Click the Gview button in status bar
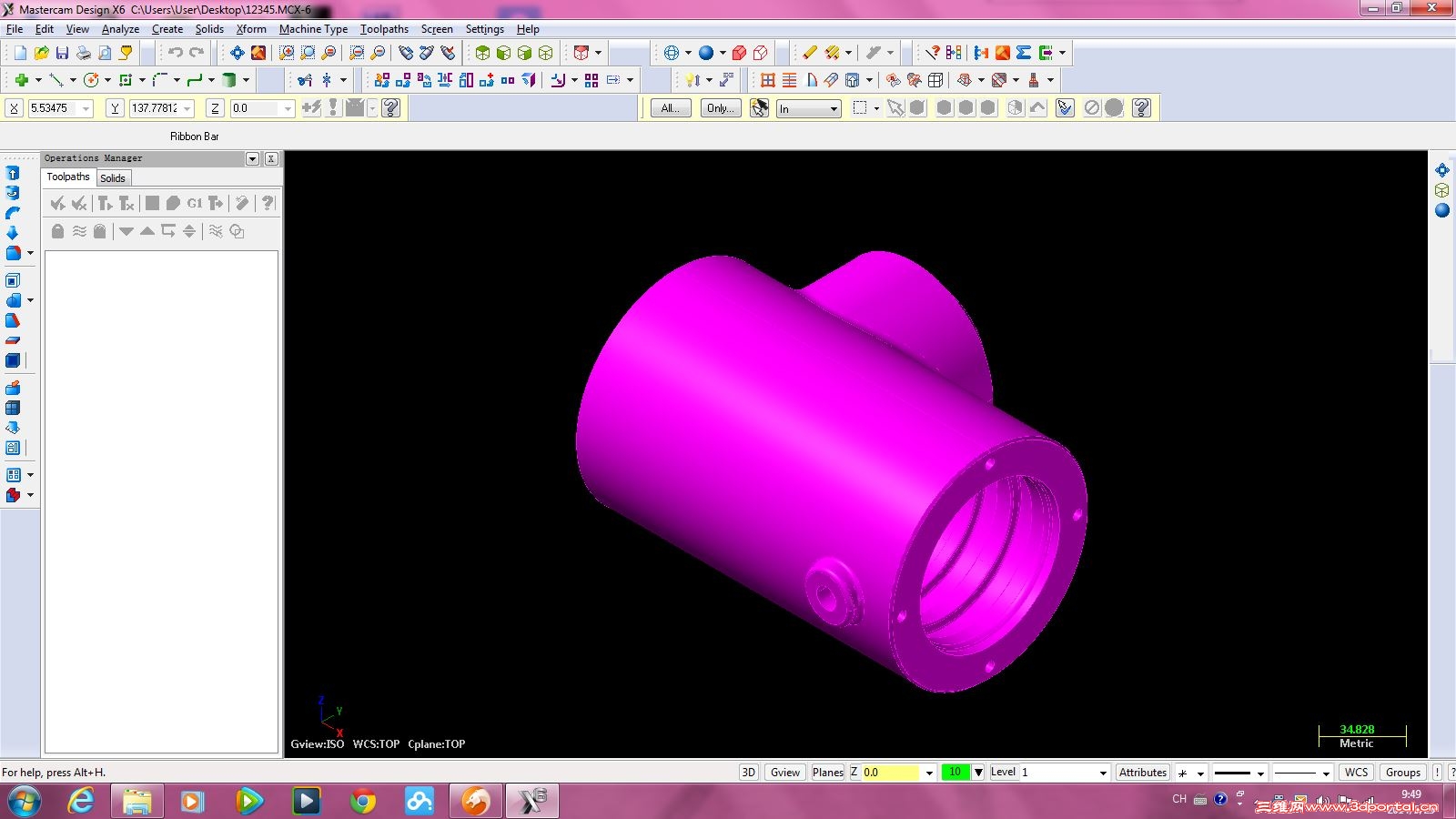Image resolution: width=1456 pixels, height=819 pixels. pyautogui.click(x=784, y=773)
